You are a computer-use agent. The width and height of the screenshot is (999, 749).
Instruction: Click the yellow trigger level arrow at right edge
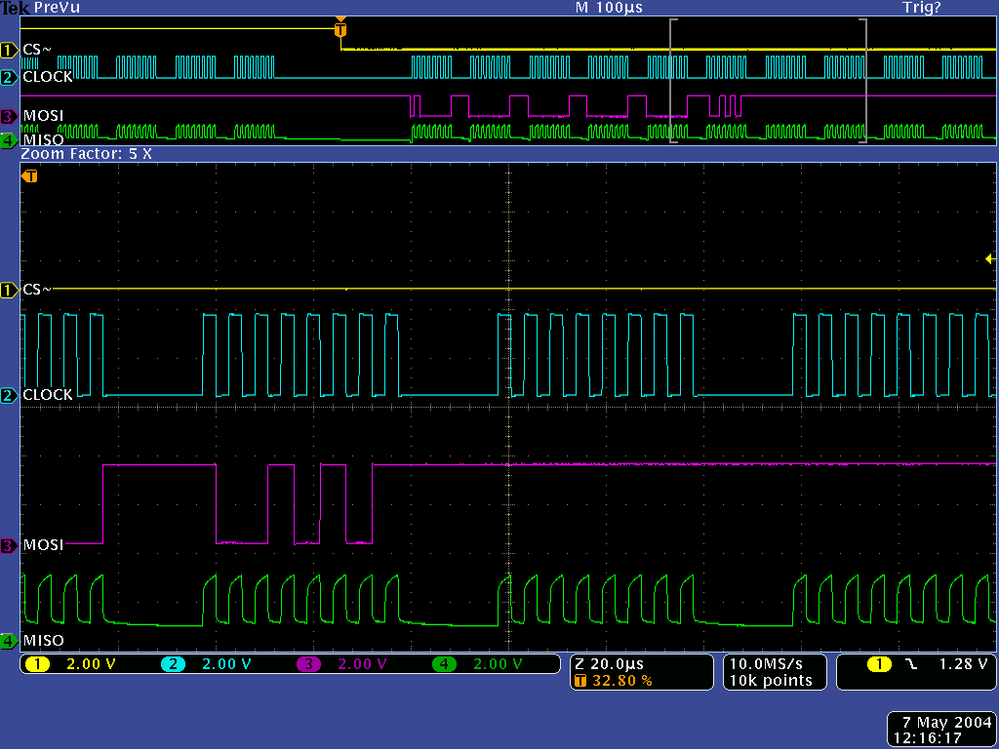click(x=990, y=259)
